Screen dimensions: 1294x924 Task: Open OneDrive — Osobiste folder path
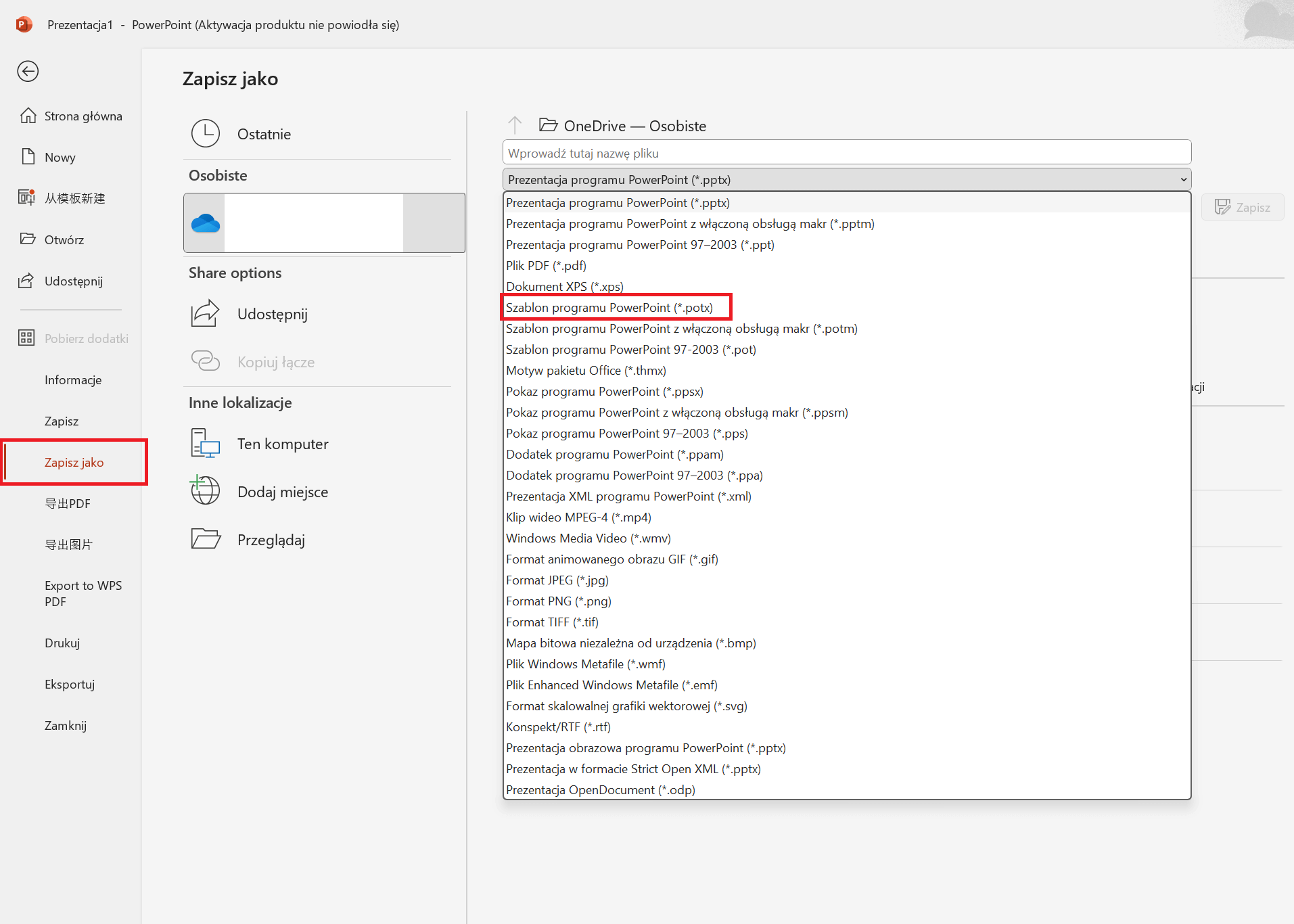tap(634, 126)
